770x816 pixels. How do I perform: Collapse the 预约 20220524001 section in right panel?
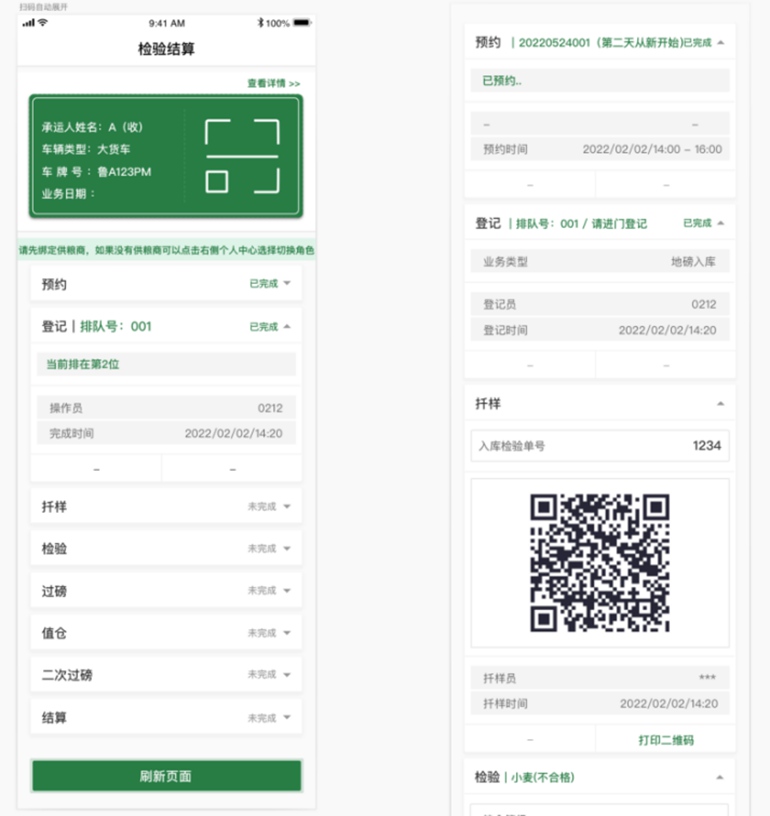721,43
